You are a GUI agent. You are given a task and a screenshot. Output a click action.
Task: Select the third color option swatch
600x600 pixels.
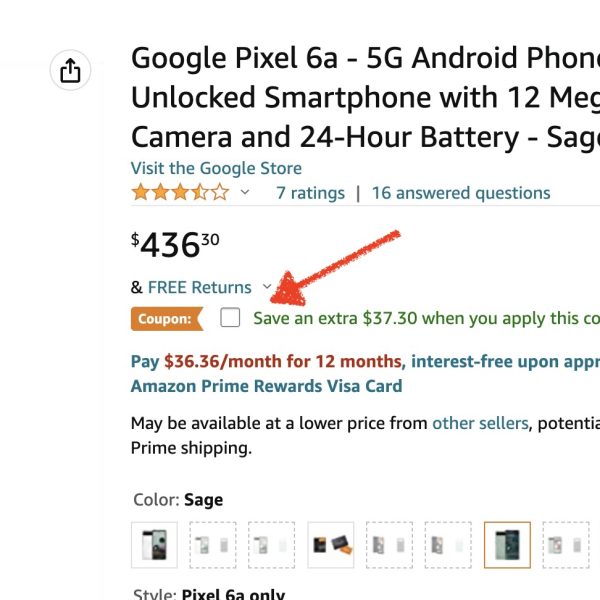(x=271, y=545)
